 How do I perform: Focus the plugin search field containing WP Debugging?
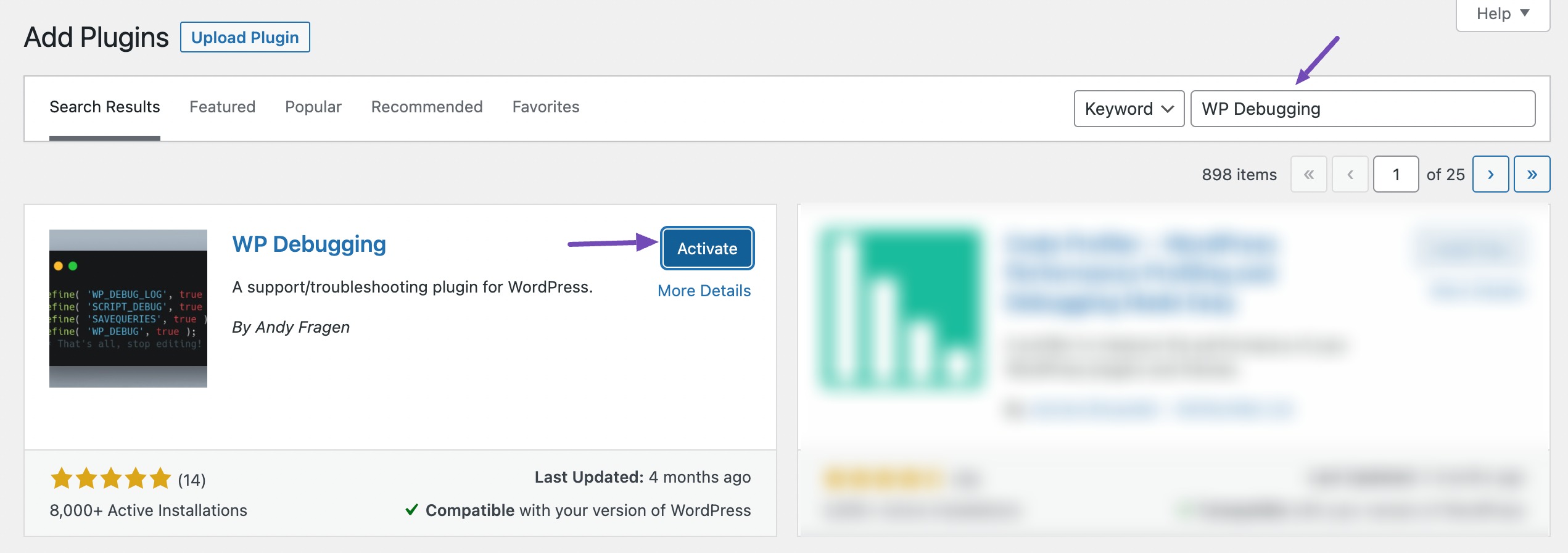[1363, 109]
